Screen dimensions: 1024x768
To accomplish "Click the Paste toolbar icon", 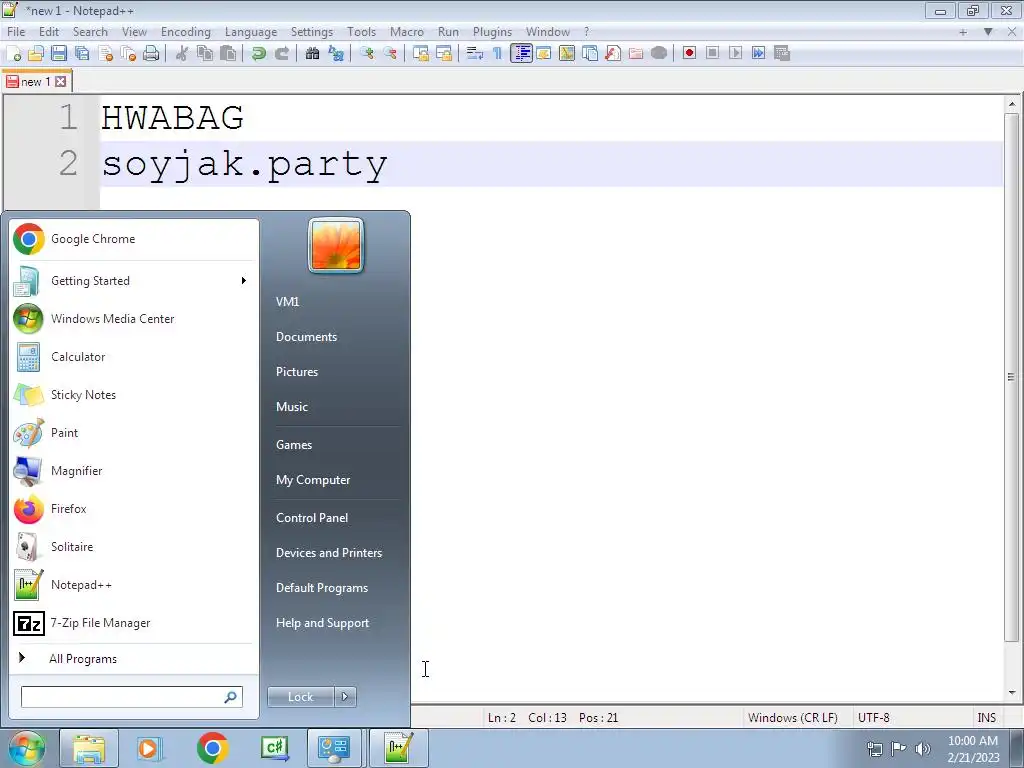I will pos(228,54).
